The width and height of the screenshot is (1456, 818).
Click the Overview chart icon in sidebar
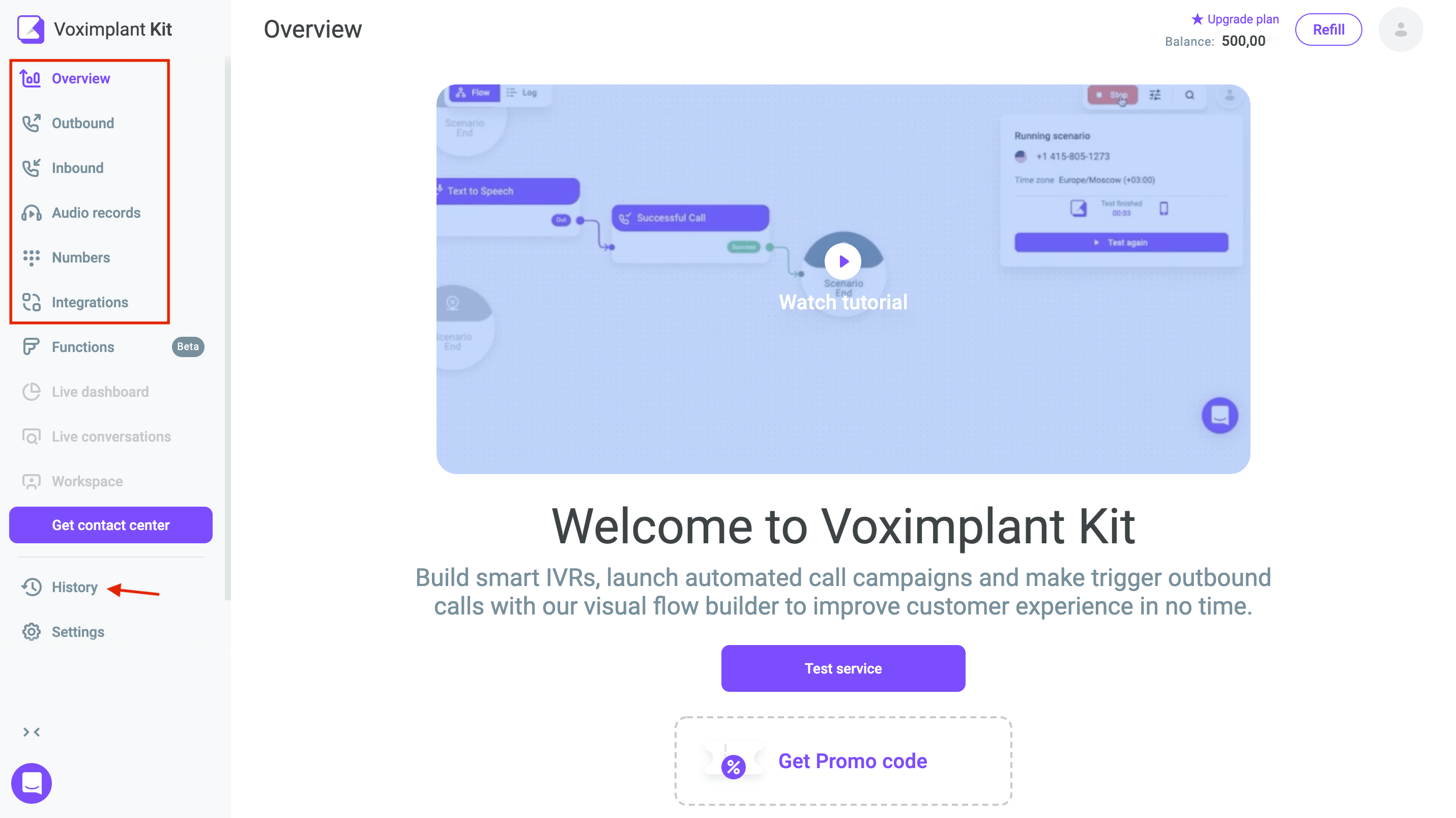pyautogui.click(x=31, y=78)
